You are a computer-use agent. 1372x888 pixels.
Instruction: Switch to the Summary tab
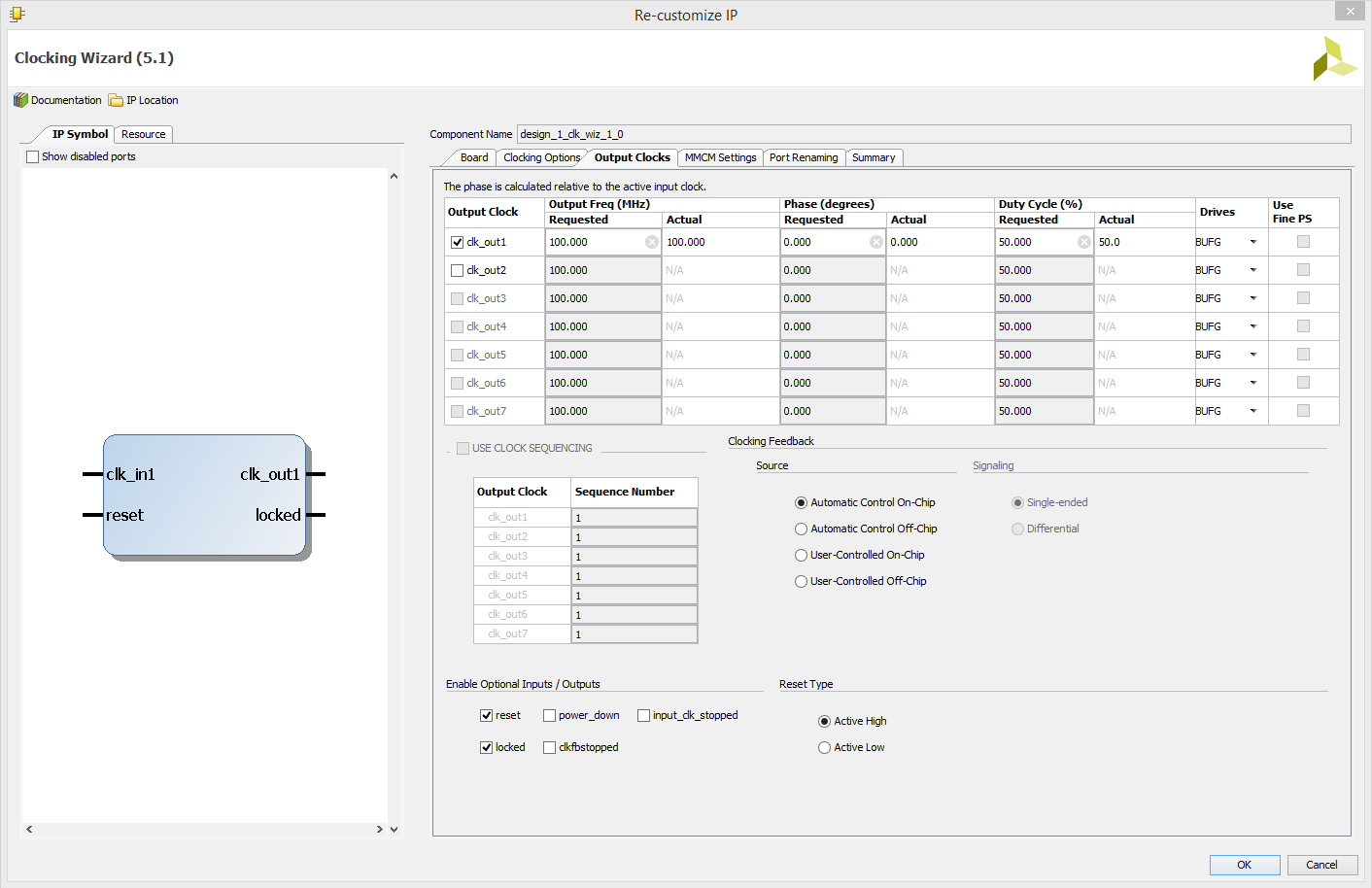pos(874,157)
